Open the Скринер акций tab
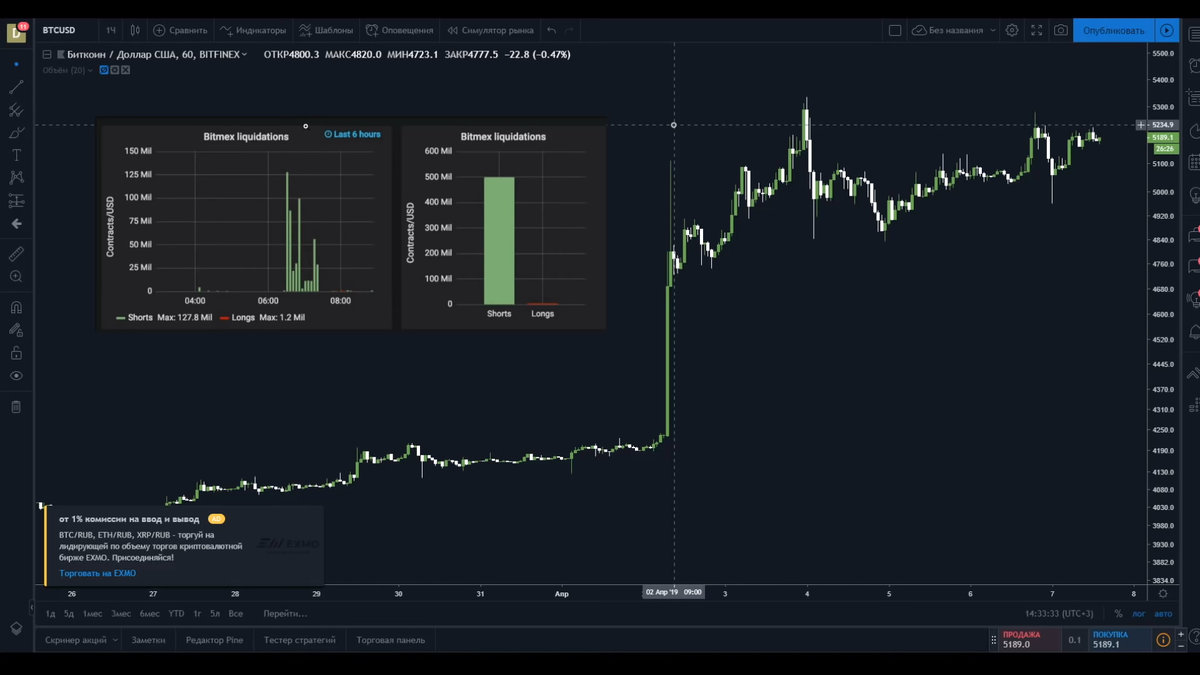Image resolution: width=1200 pixels, height=675 pixels. pyautogui.click(x=76, y=640)
